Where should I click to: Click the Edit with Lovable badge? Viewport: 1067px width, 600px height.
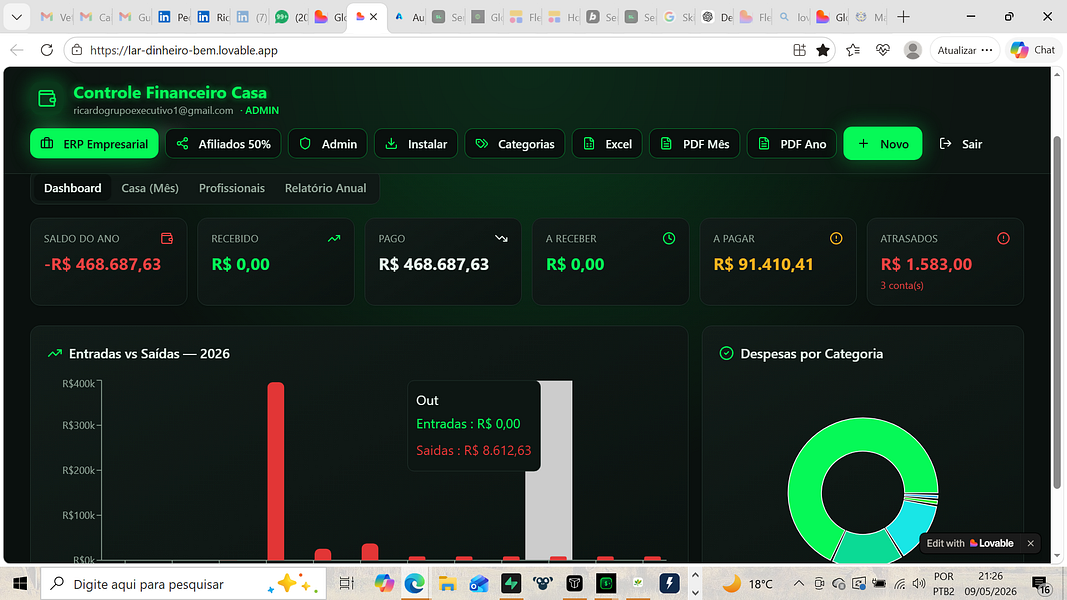tap(970, 543)
